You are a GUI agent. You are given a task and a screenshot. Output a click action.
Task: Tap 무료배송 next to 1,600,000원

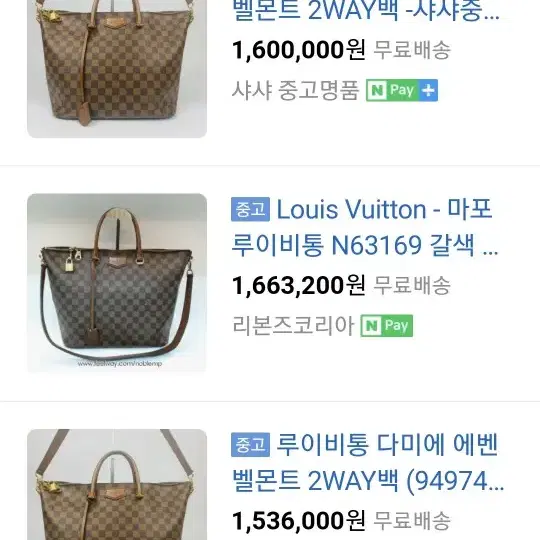click(x=412, y=50)
